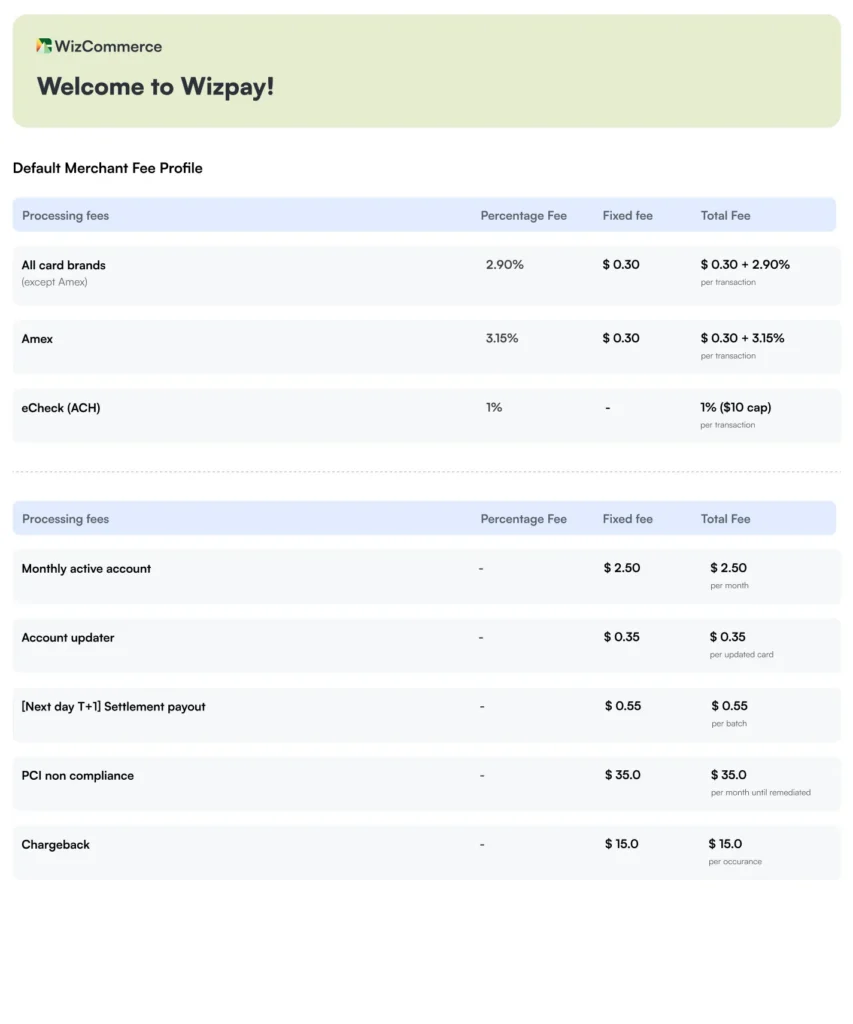Click the WizCommerce brand name text

108,46
